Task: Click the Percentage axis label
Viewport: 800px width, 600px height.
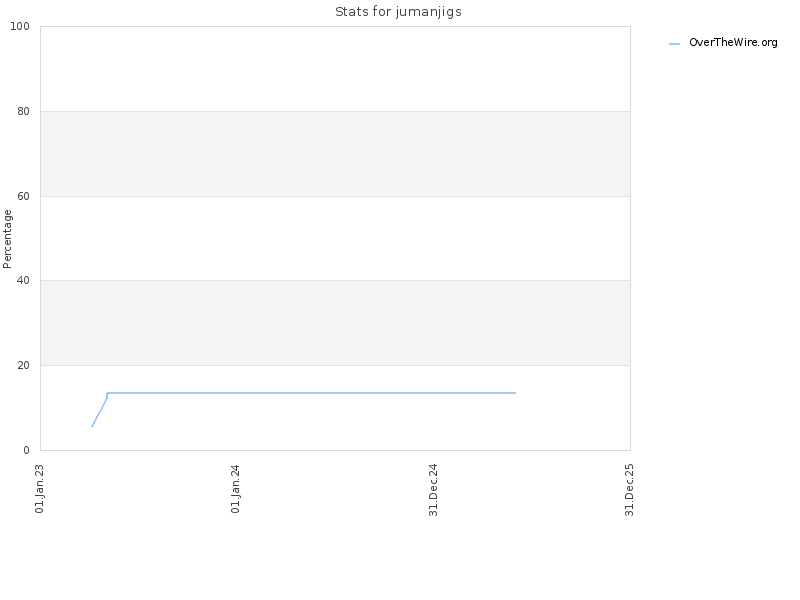Action: pyautogui.click(x=7, y=239)
